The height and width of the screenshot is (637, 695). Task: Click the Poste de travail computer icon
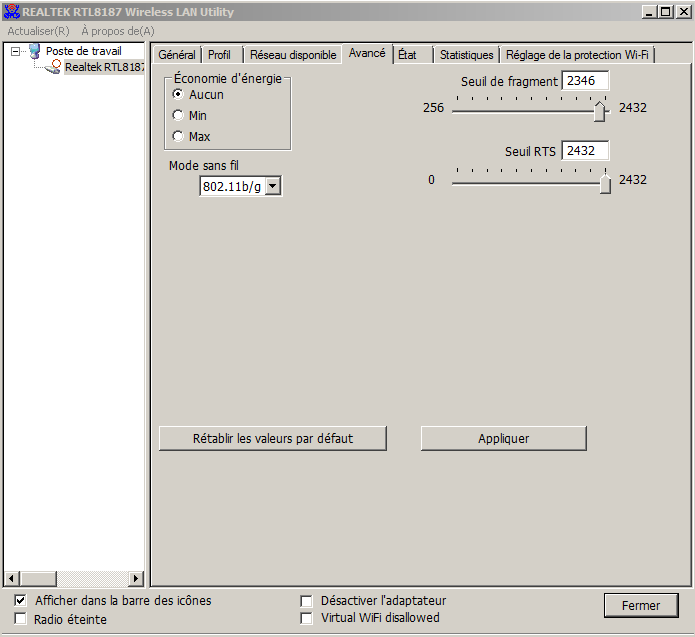35,51
